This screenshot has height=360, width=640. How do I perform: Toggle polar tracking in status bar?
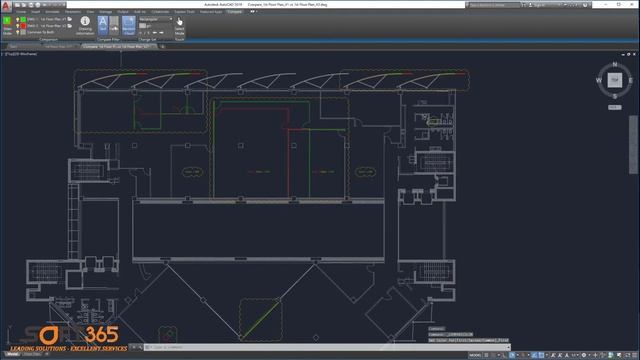[512, 356]
